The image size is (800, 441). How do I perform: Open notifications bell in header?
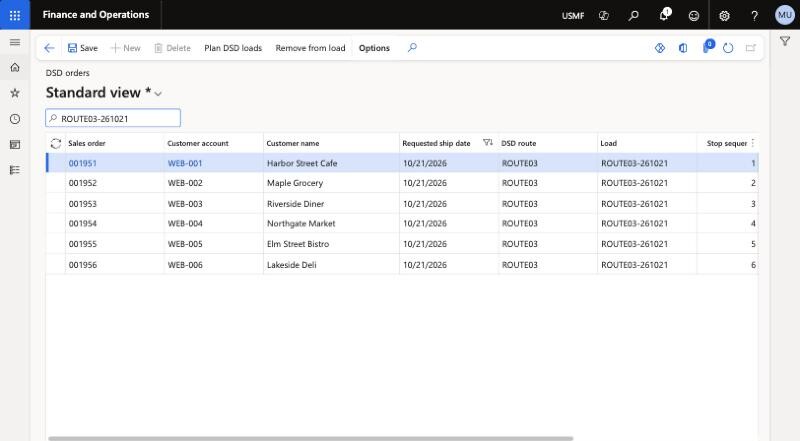(x=664, y=15)
